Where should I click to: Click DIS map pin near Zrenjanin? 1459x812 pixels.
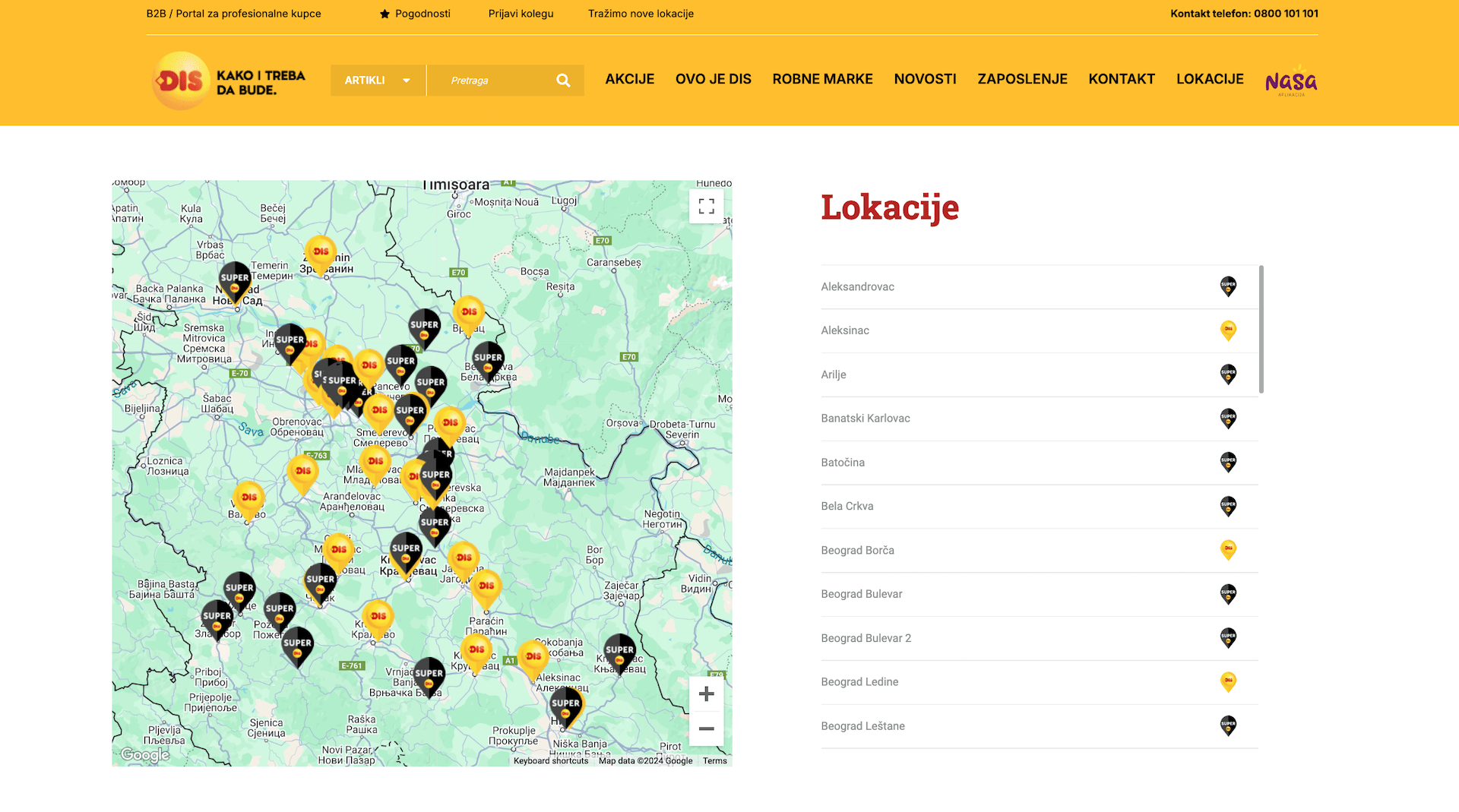[321, 254]
